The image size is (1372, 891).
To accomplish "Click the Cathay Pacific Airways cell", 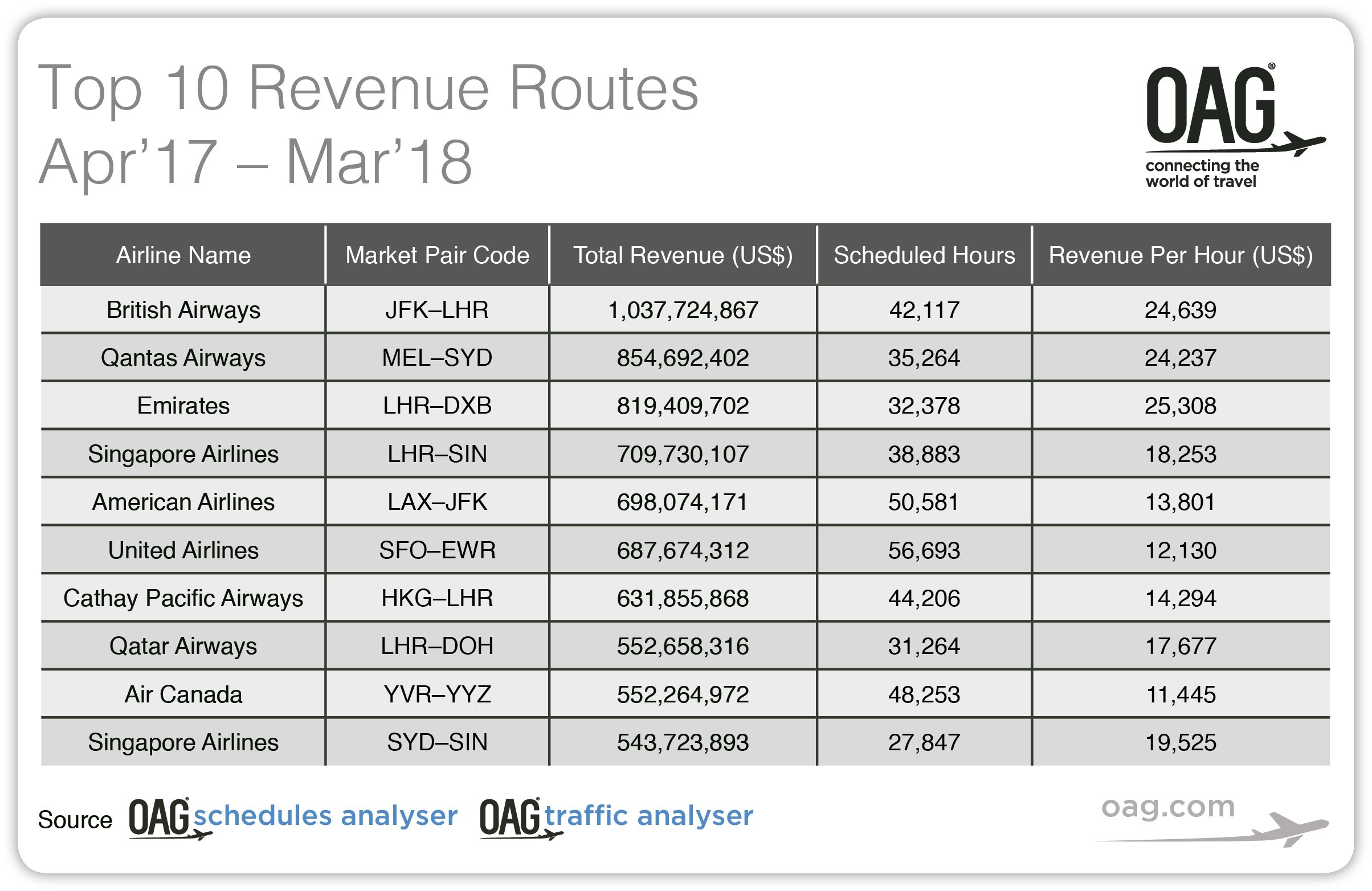I will [x=183, y=598].
